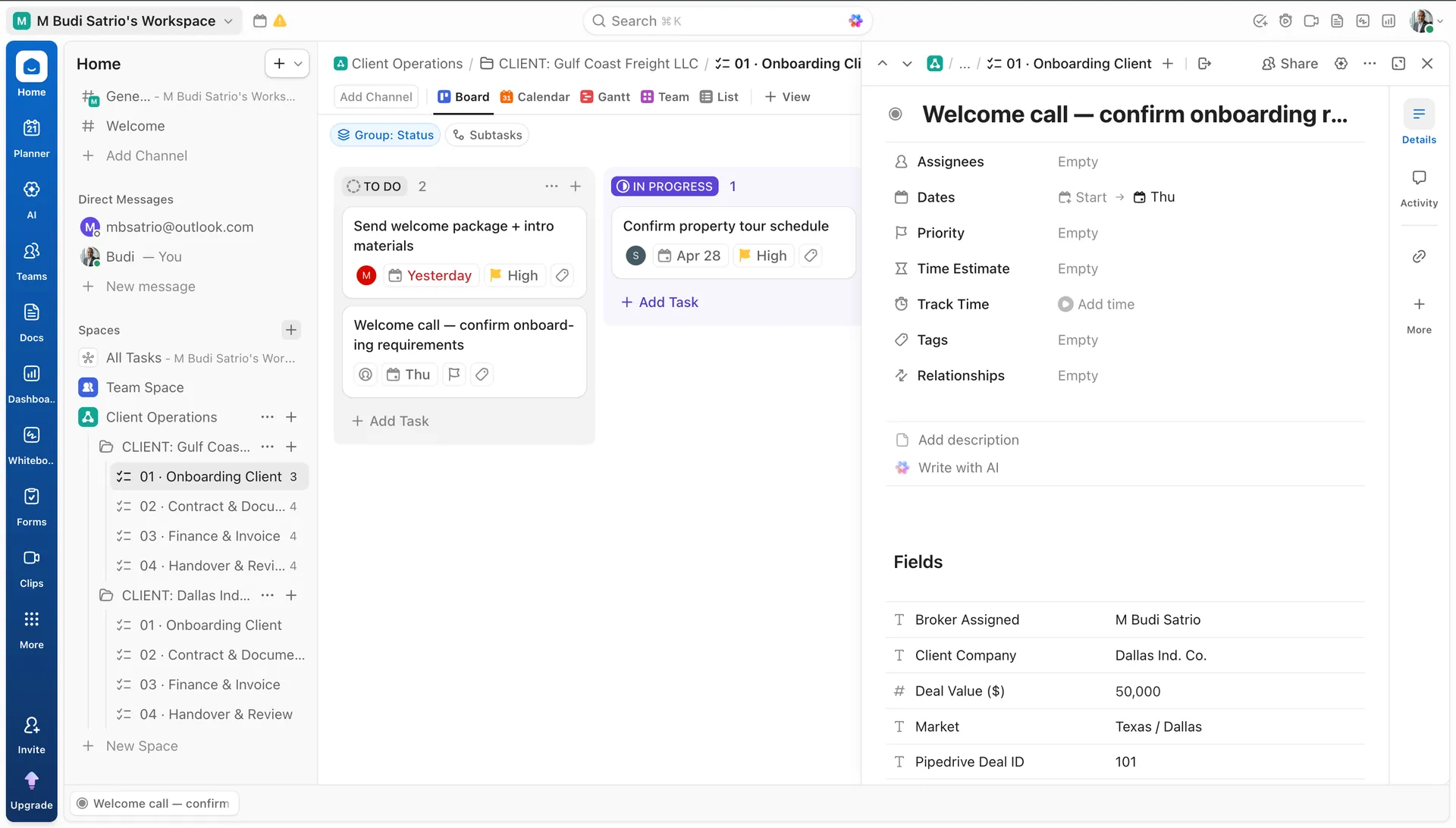The height and width of the screenshot is (828, 1456).
Task: Open the workspace switcher dropdown
Action: click(228, 20)
